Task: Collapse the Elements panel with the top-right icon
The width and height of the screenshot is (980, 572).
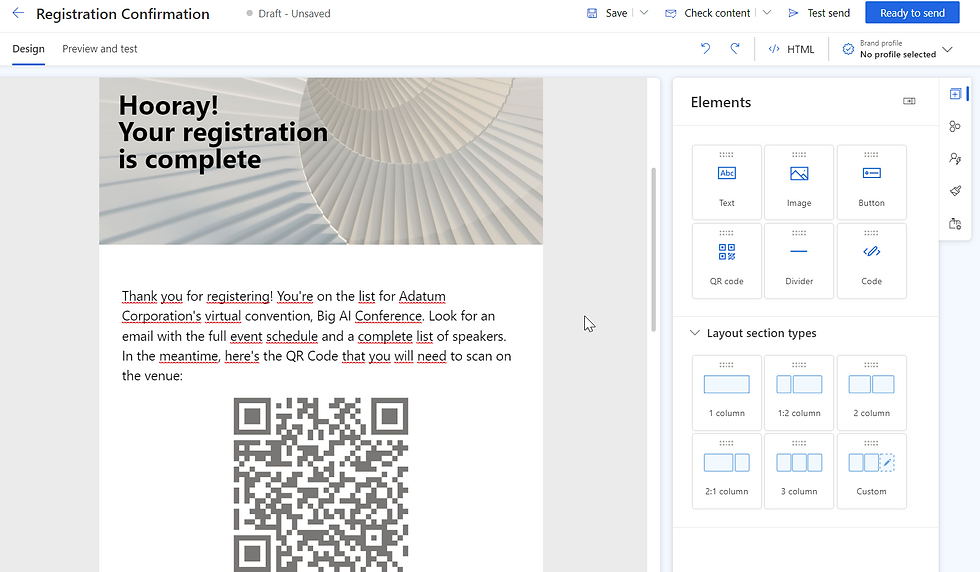Action: tap(909, 101)
